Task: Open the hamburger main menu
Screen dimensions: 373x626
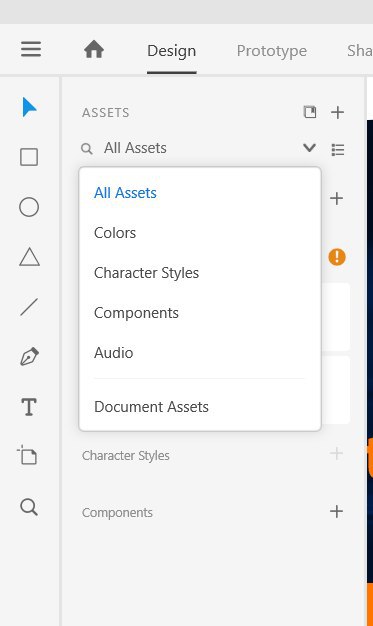Action: click(x=31, y=49)
